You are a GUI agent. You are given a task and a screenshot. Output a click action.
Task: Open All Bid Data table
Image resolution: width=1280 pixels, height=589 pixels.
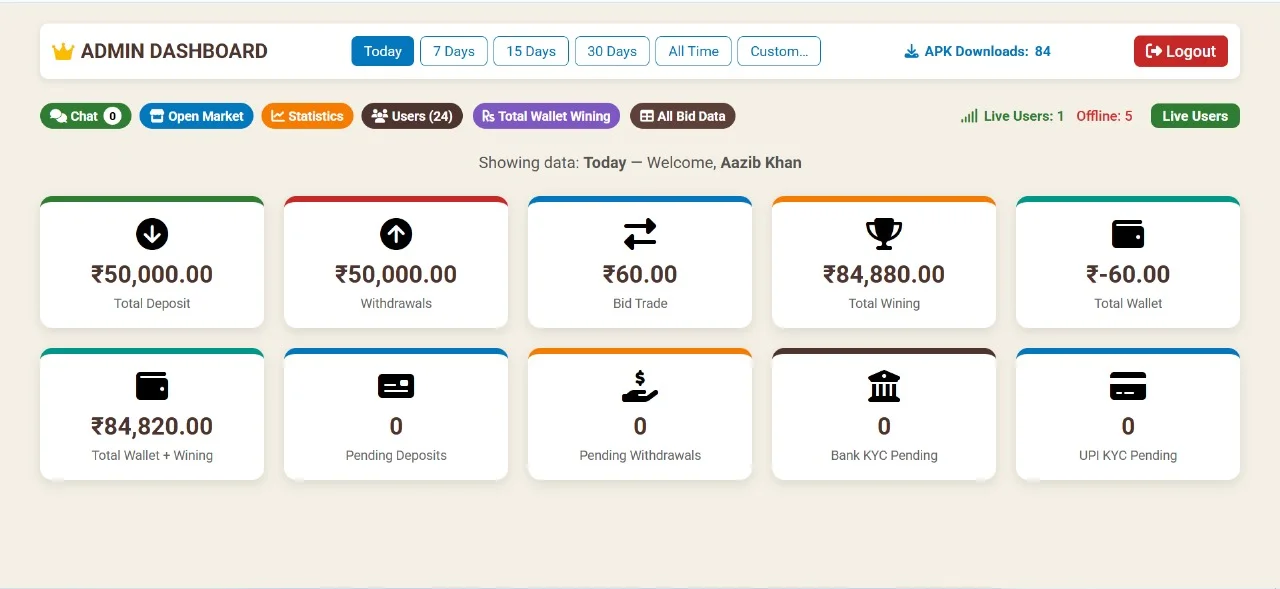pyautogui.click(x=683, y=116)
